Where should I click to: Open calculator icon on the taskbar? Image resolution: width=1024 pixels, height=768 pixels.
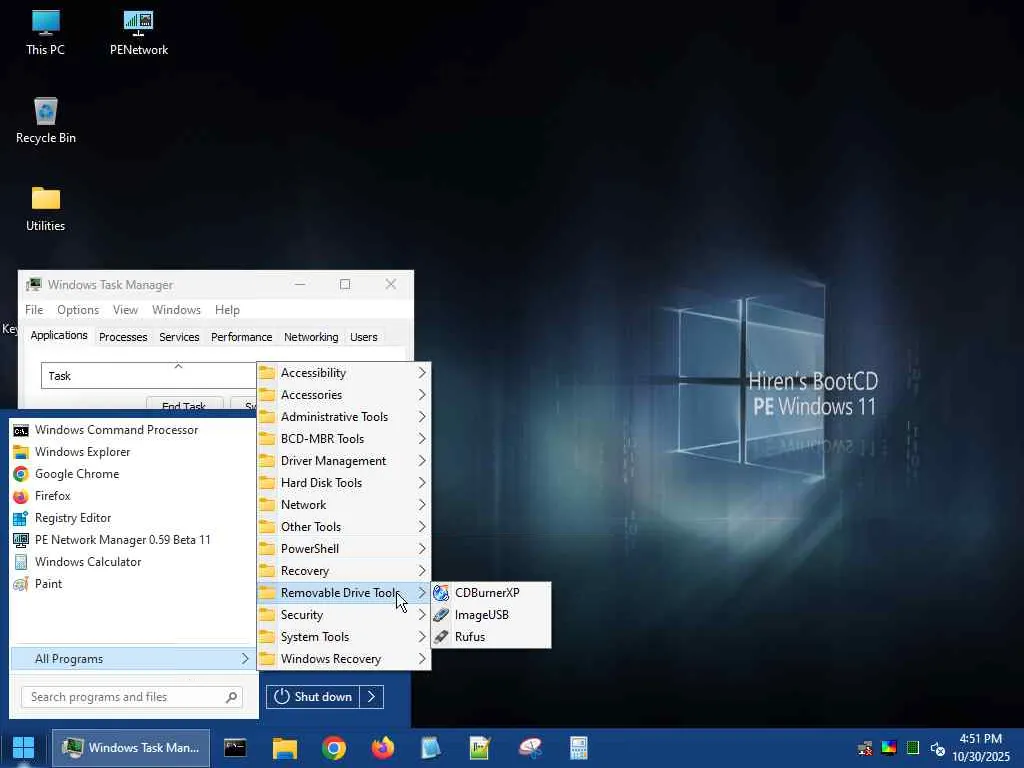(579, 748)
